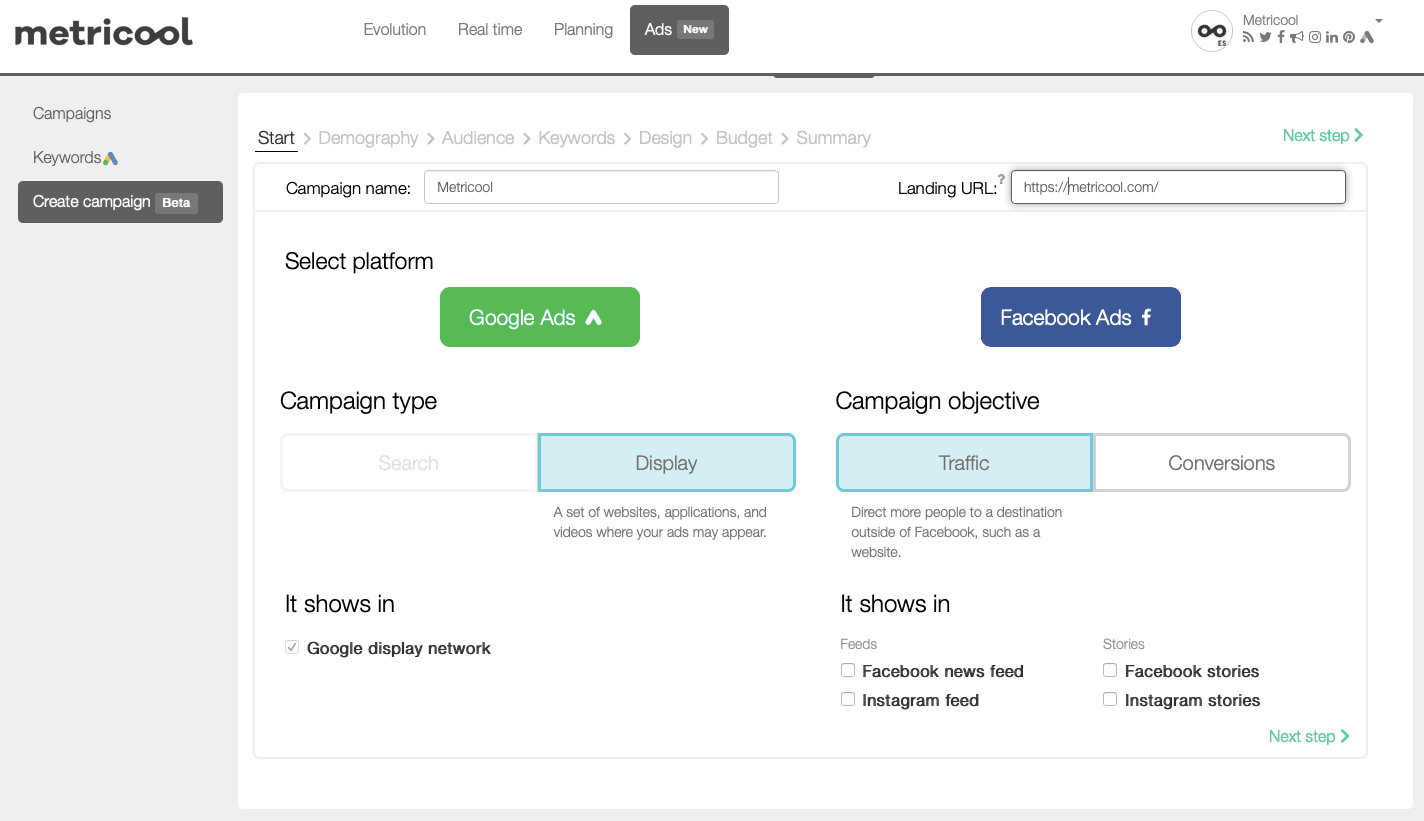
Task: Click the metricool logo
Action: [104, 31]
